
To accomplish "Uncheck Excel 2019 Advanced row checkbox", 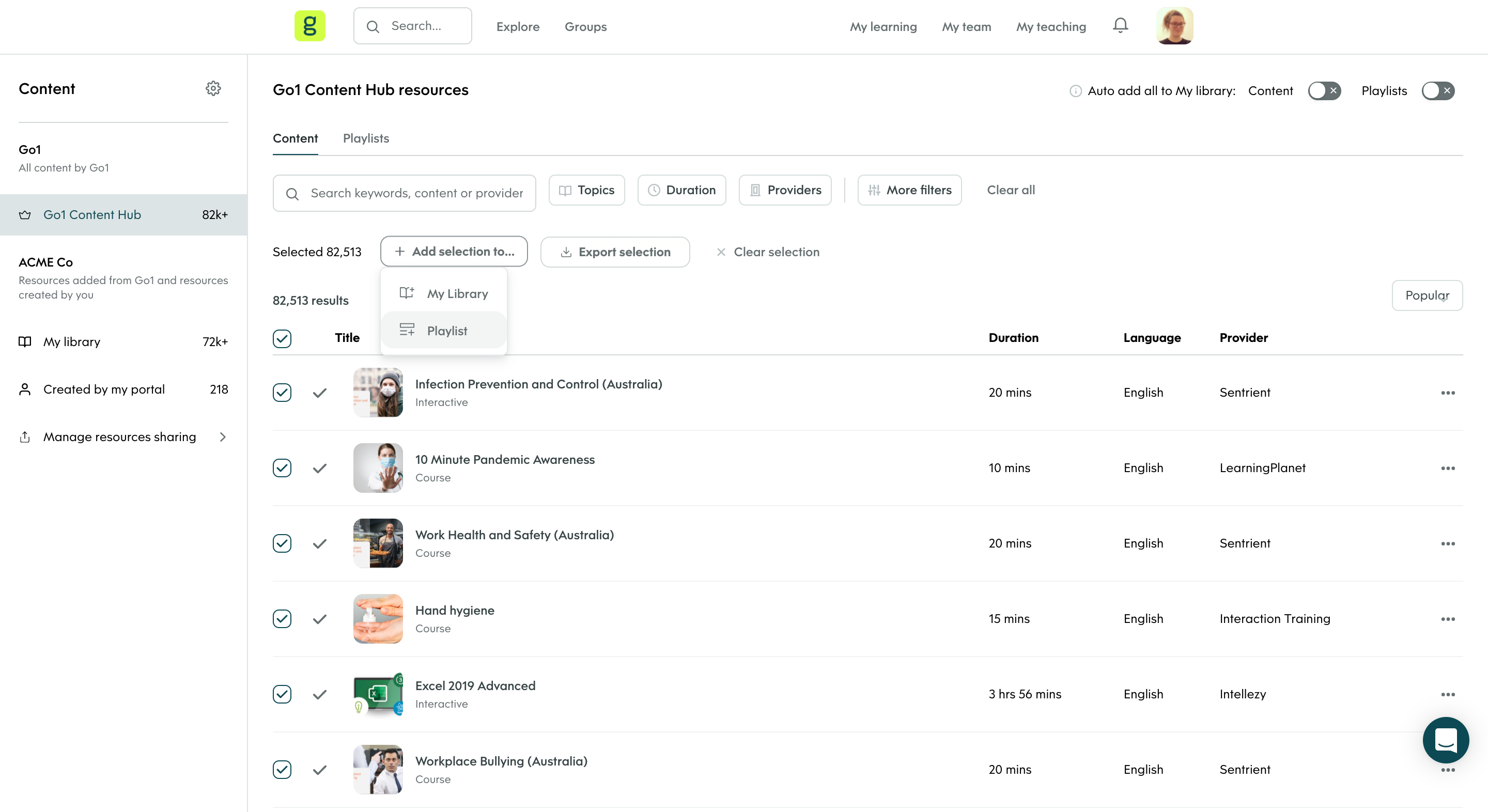I will tap(282, 694).
